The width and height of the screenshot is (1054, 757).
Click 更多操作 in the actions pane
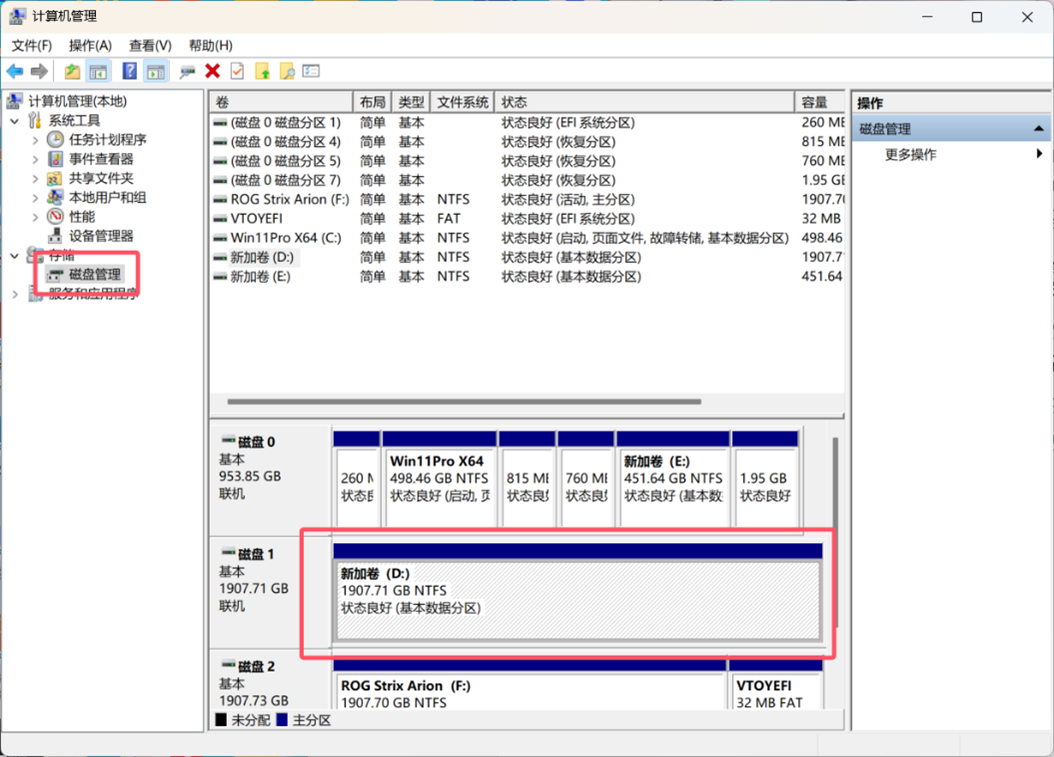911,155
